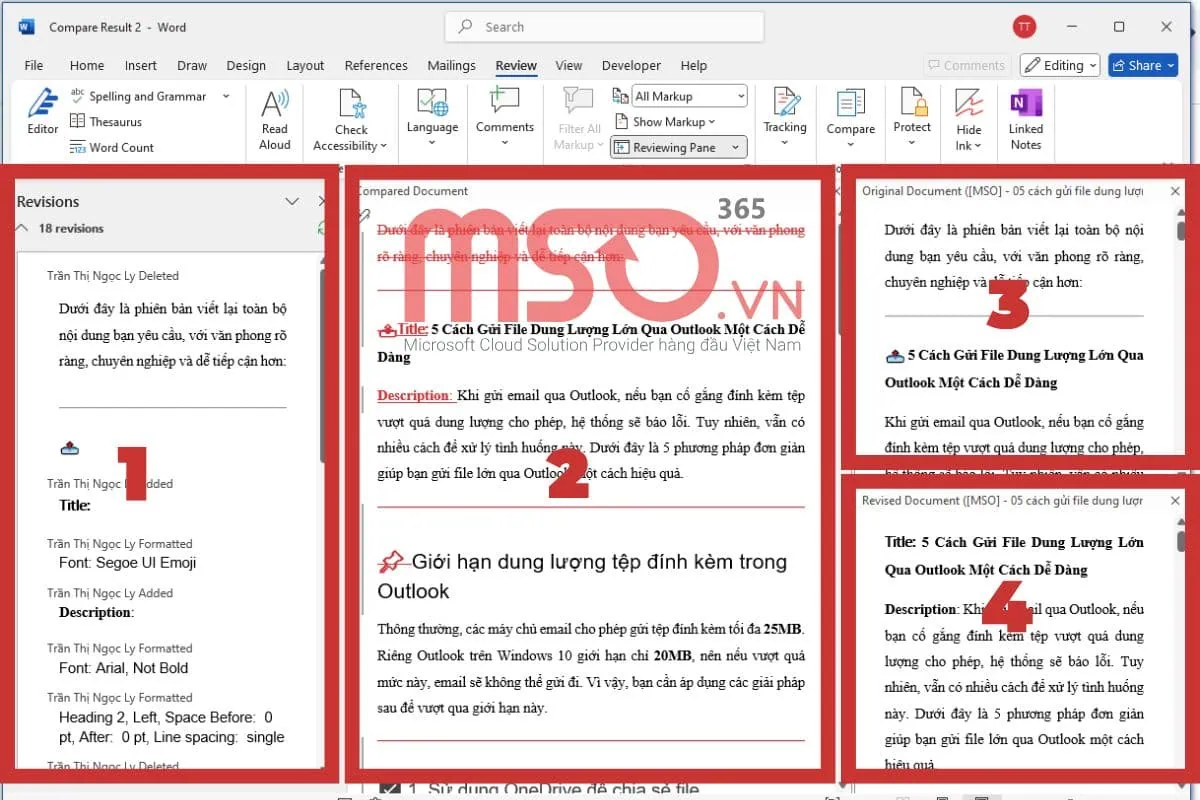The image size is (1200, 800).
Task: Open the Mailings ribbon tab
Action: pos(451,65)
